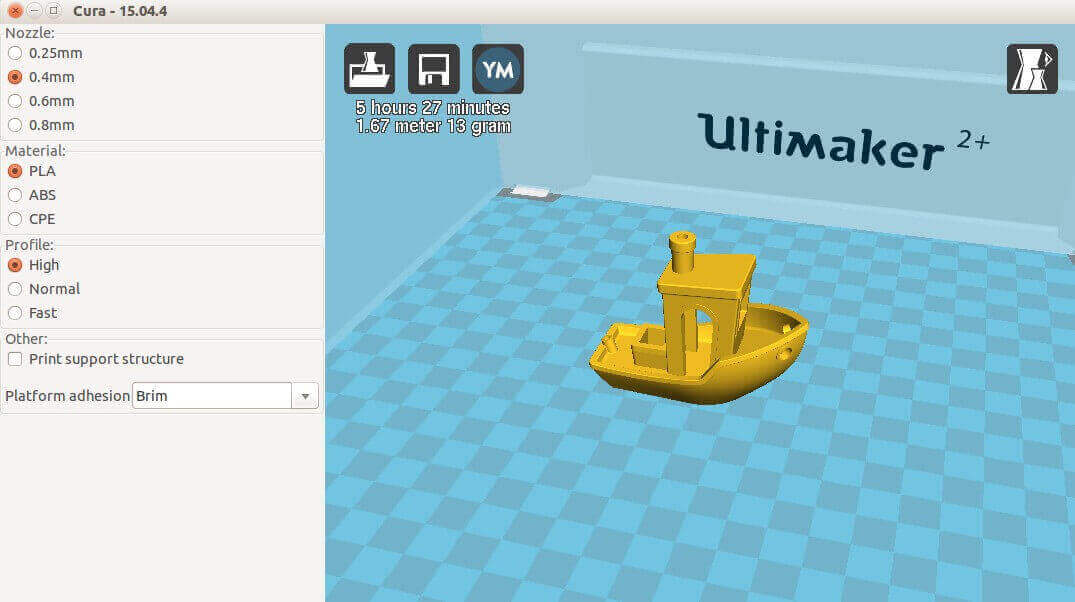Expand the Platform adhesion dropdown arrow
Viewport: 1075px width, 602px height.
305,396
